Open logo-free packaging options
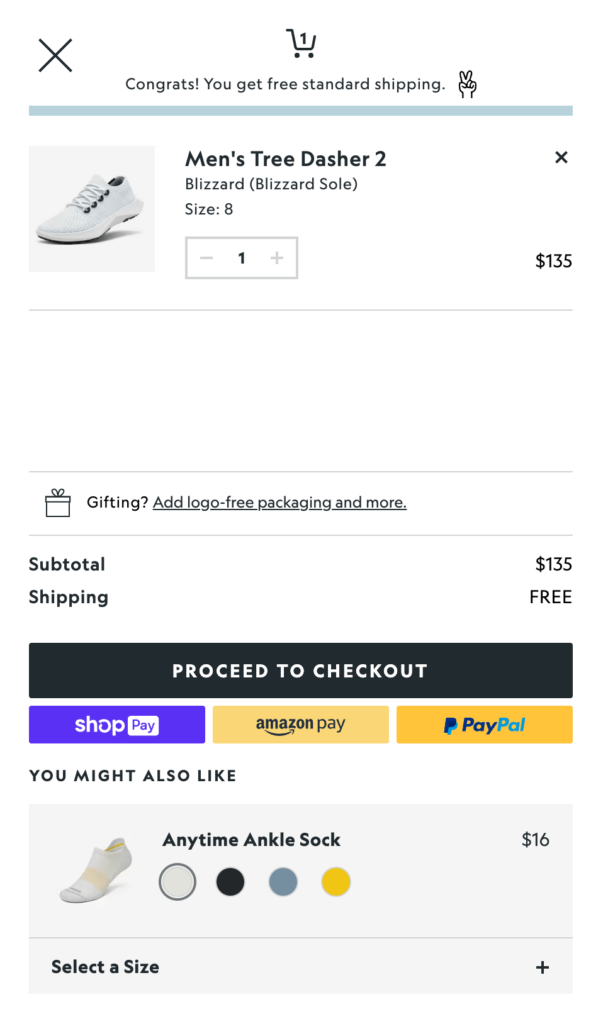The width and height of the screenshot is (603, 1024). [279, 502]
